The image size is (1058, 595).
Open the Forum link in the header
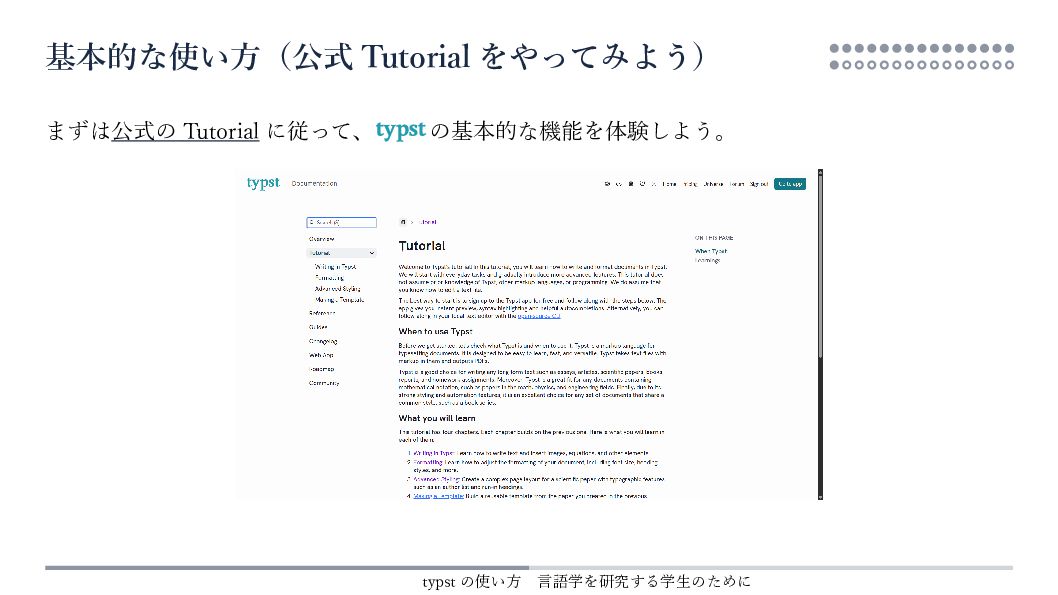[737, 183]
